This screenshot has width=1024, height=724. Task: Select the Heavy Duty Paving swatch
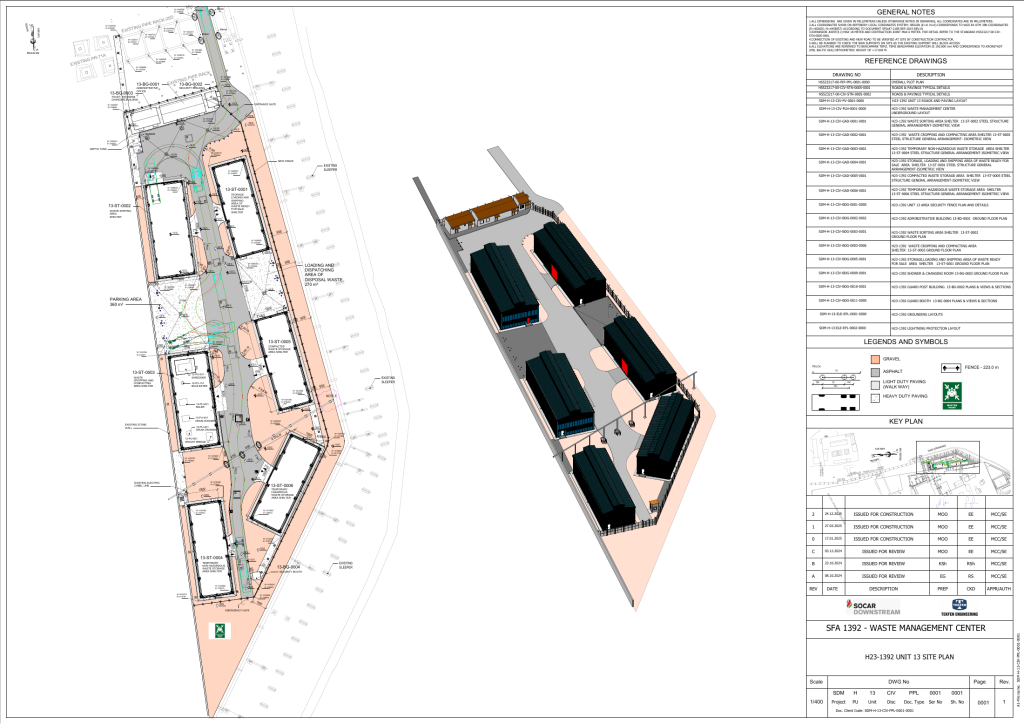pyautogui.click(x=875, y=398)
